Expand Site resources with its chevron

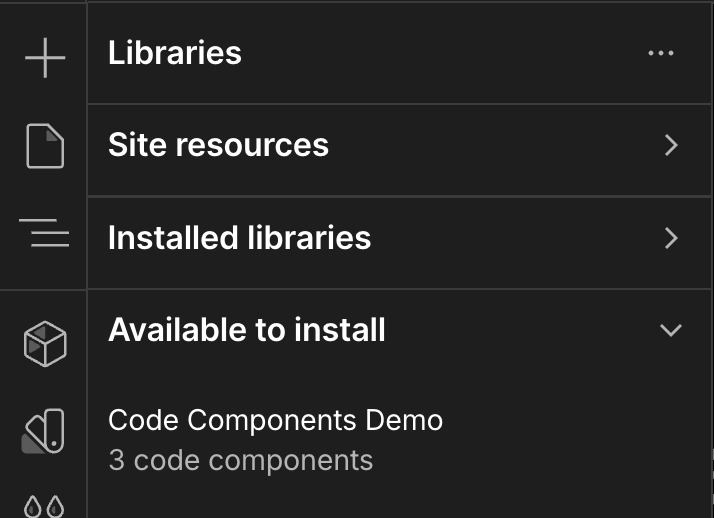tap(671, 146)
